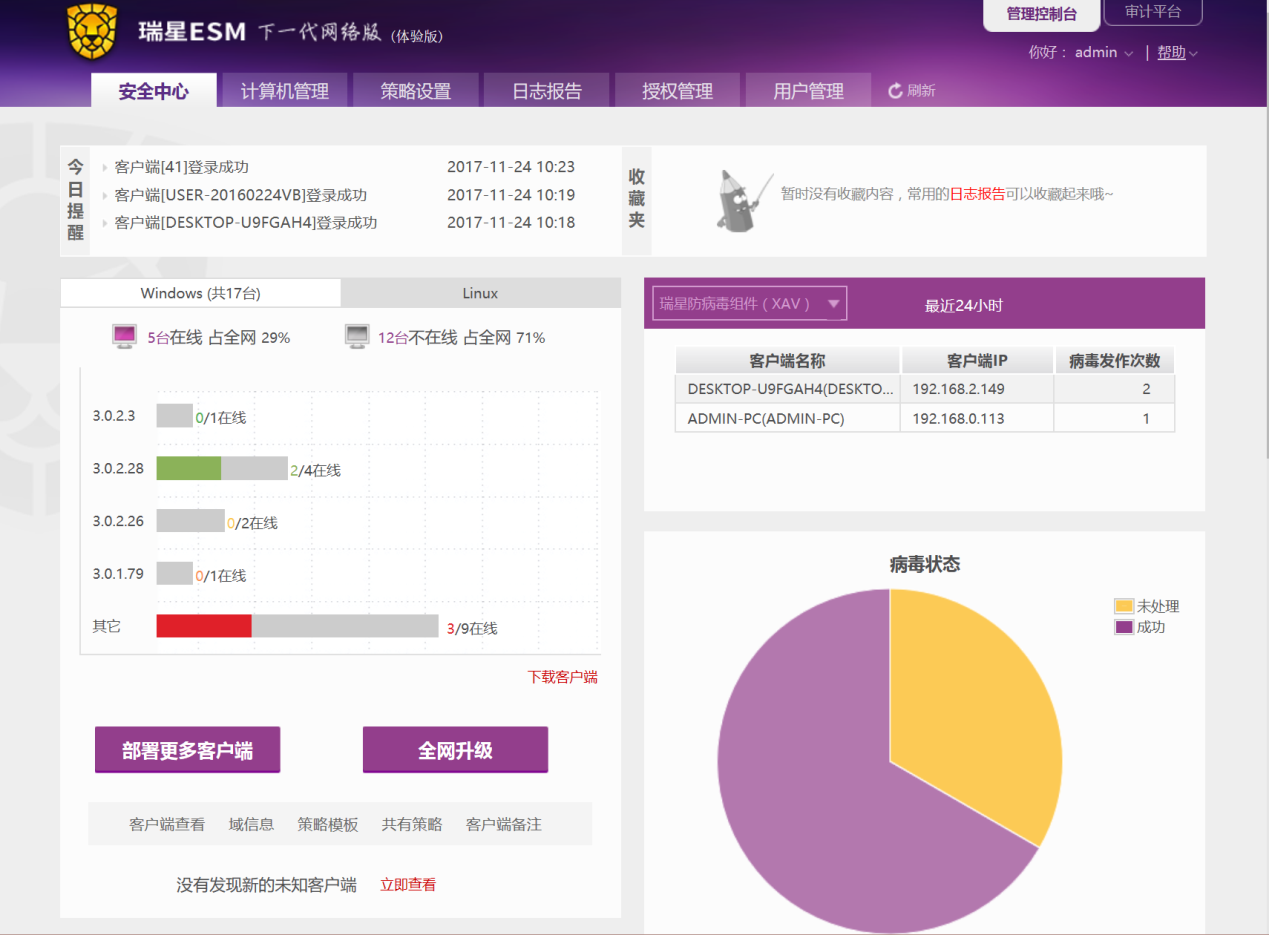Go to 日志报告 tab
This screenshot has width=1269, height=935.
[x=546, y=91]
